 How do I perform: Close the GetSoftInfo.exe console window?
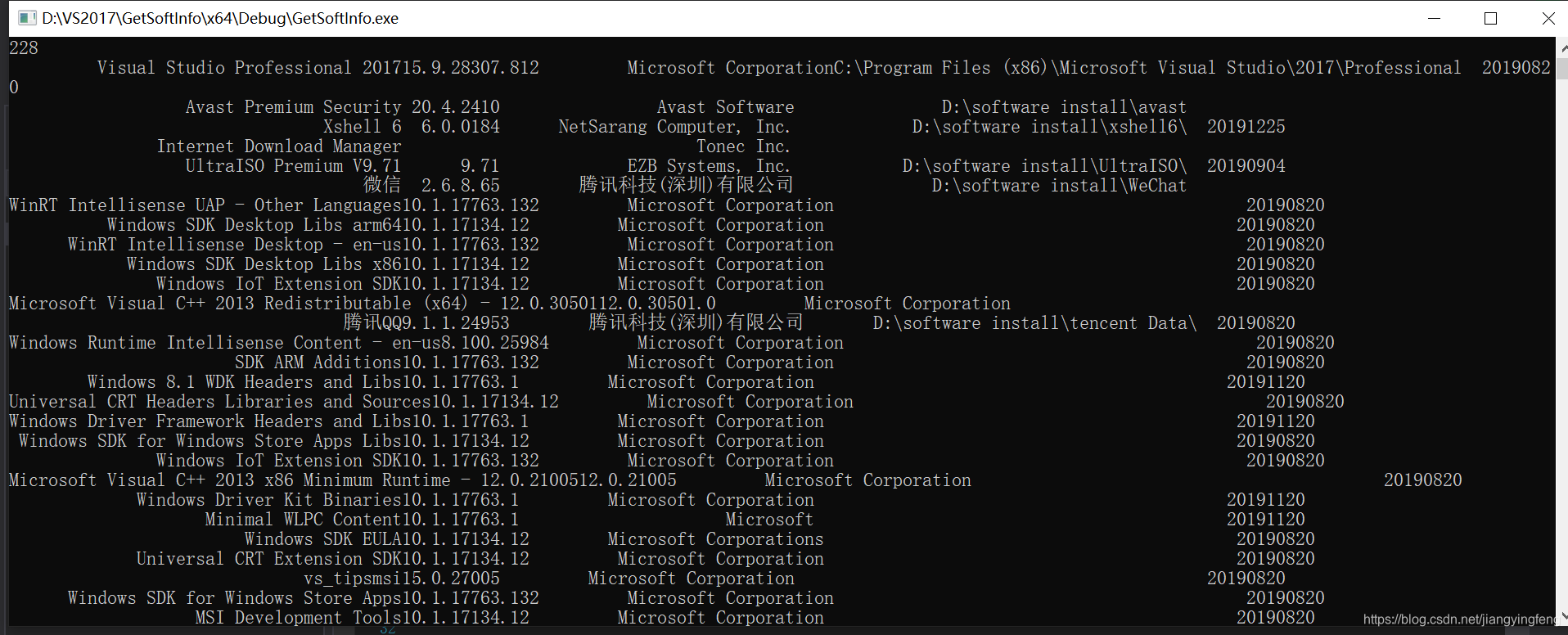pyautogui.click(x=1547, y=18)
